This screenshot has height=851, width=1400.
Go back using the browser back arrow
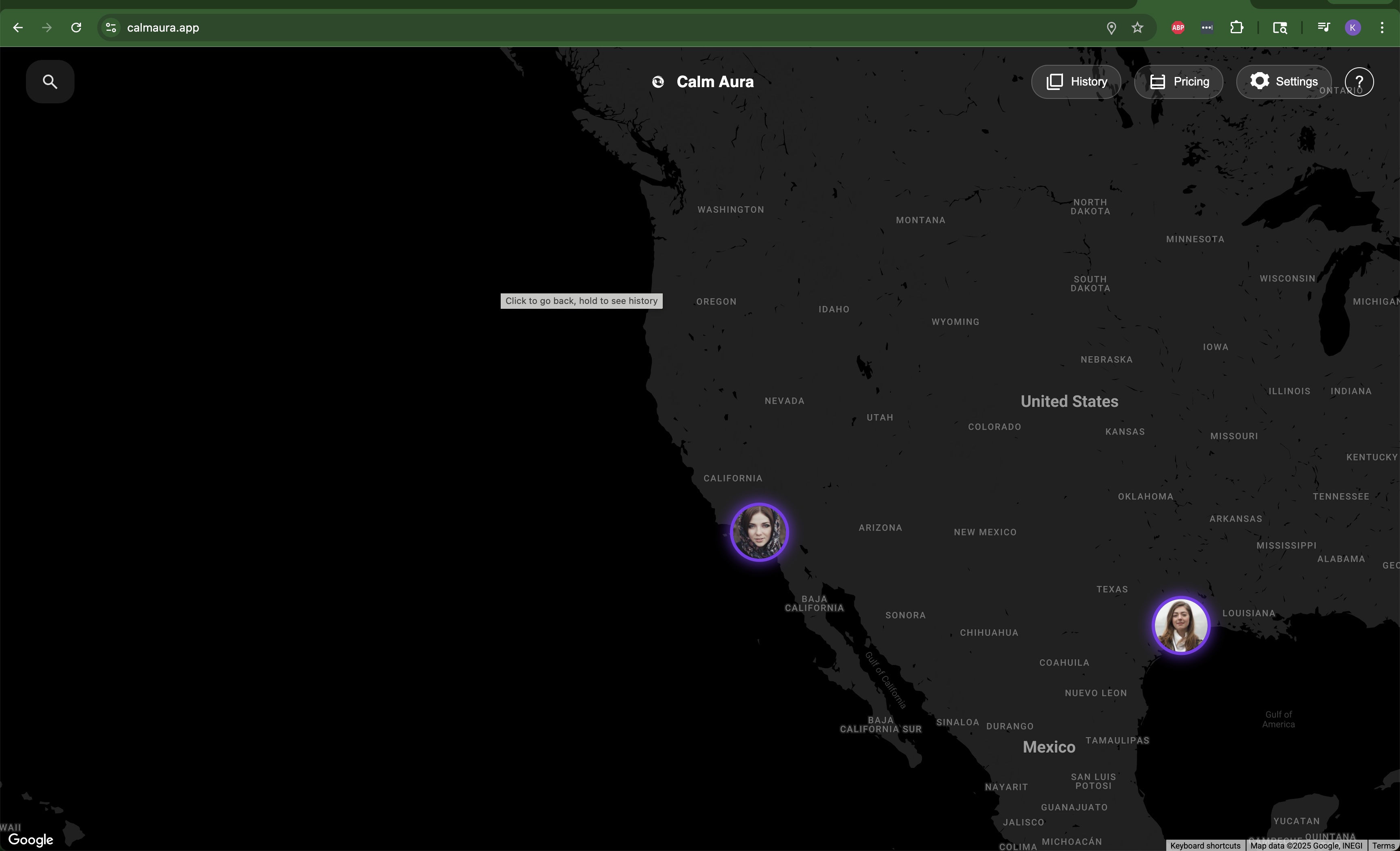[x=18, y=27]
